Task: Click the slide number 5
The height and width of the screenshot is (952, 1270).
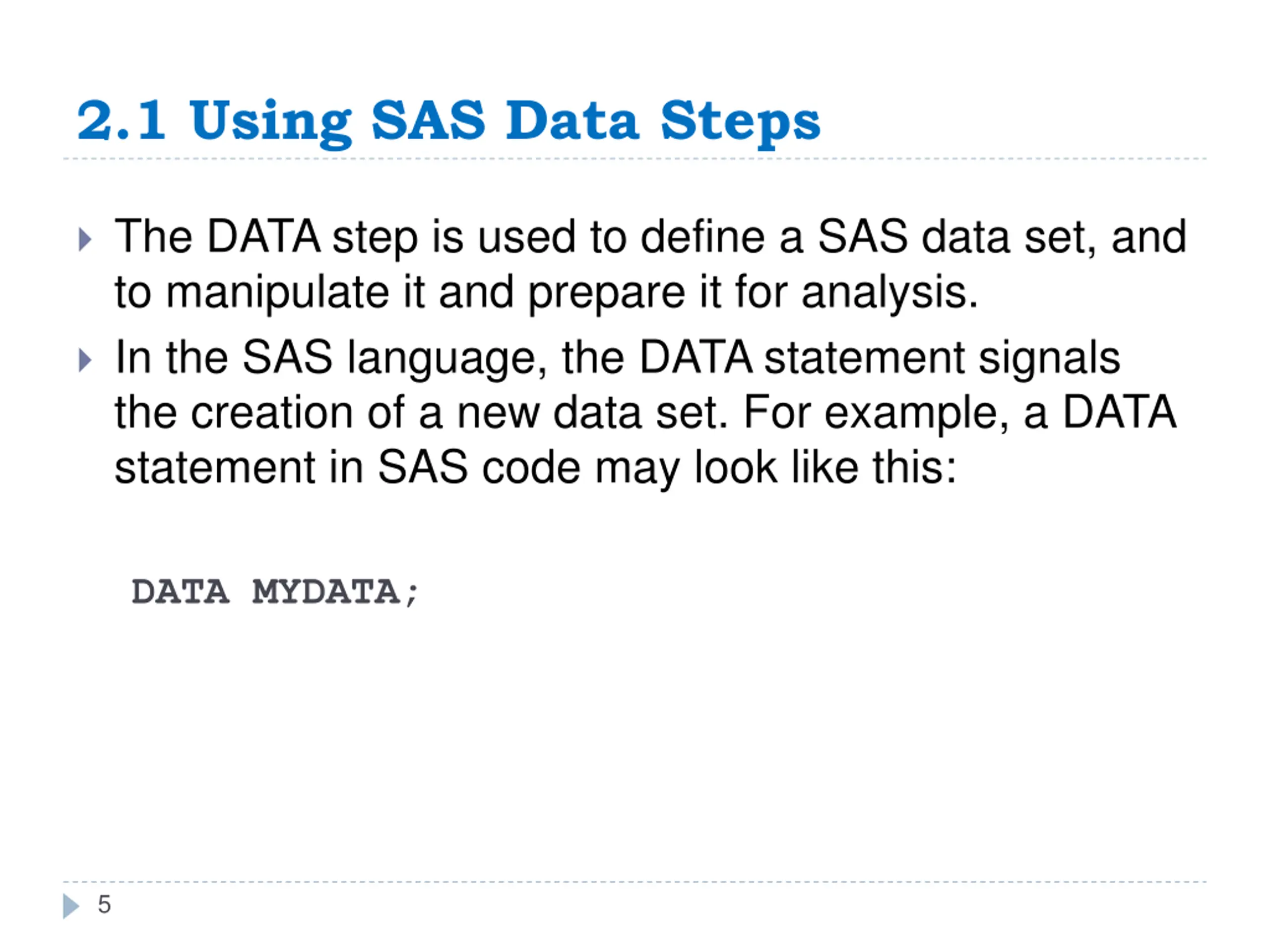Action: 104,905
